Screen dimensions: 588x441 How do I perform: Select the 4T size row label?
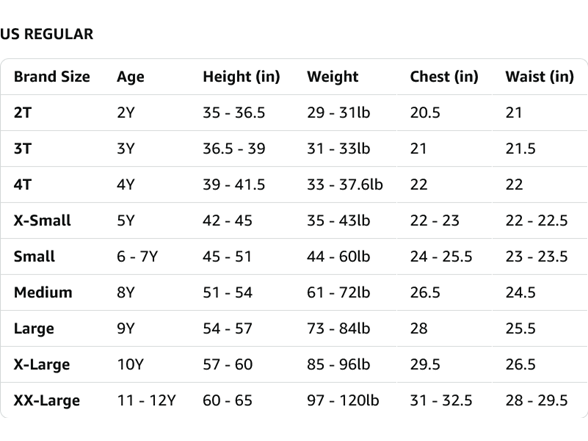click(23, 184)
